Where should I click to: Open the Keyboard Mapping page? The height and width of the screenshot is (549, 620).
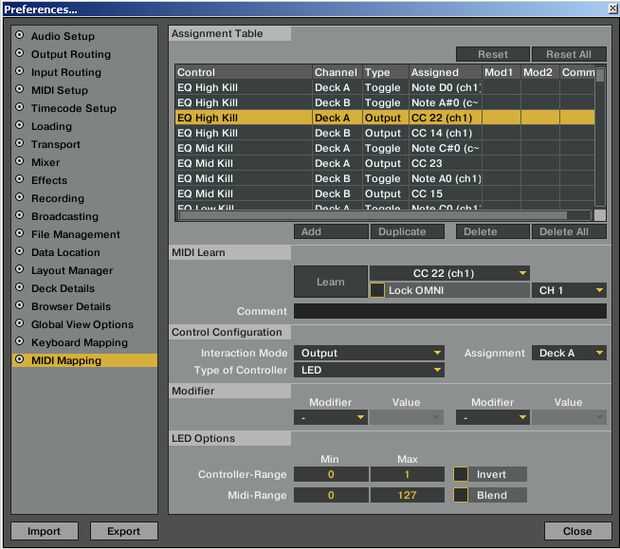pyautogui.click(x=79, y=343)
